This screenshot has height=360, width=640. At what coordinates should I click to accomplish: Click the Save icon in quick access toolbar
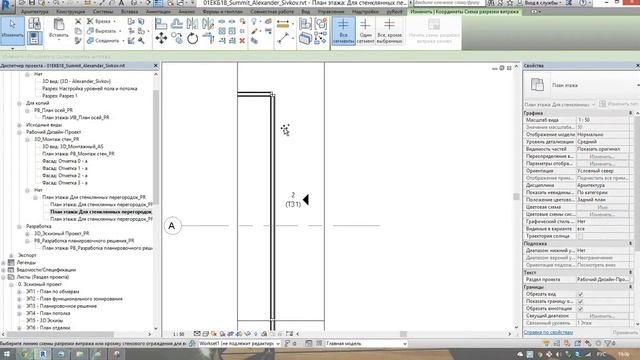click(31, 3)
